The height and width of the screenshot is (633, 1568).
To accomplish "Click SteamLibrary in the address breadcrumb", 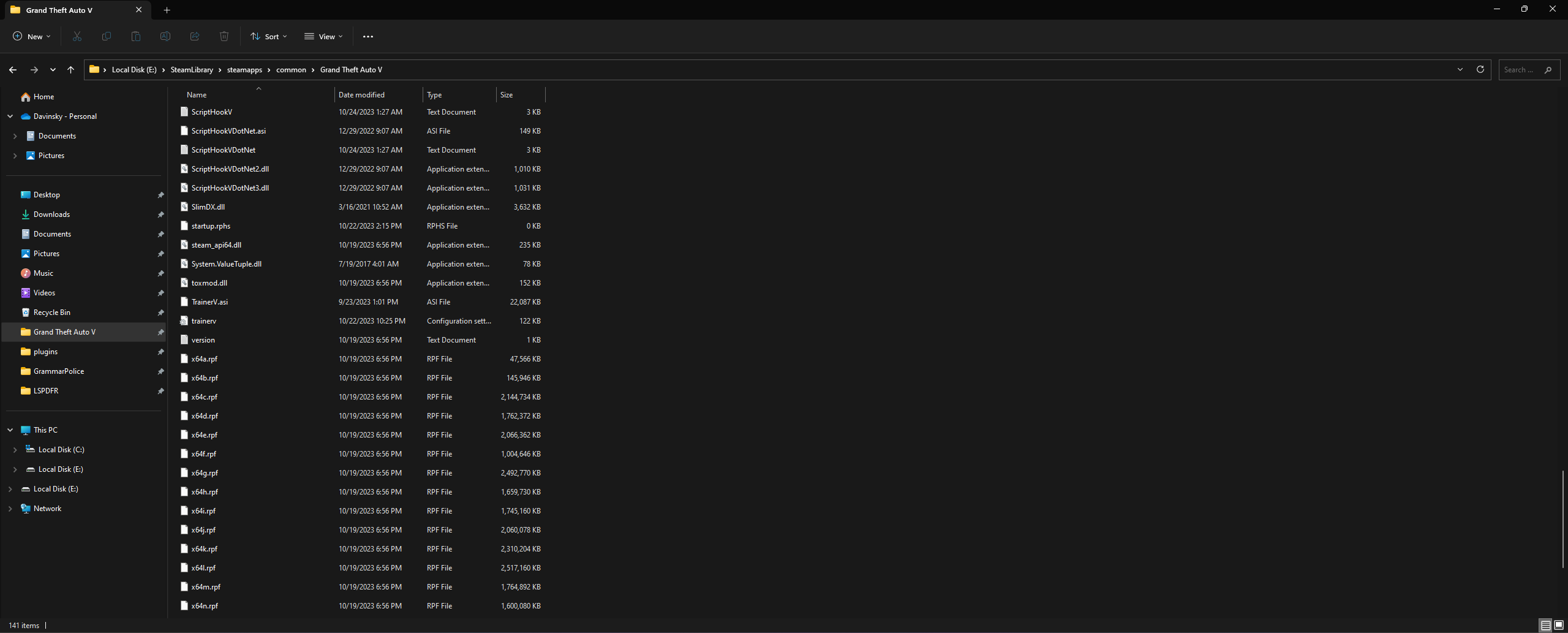I will [192, 70].
